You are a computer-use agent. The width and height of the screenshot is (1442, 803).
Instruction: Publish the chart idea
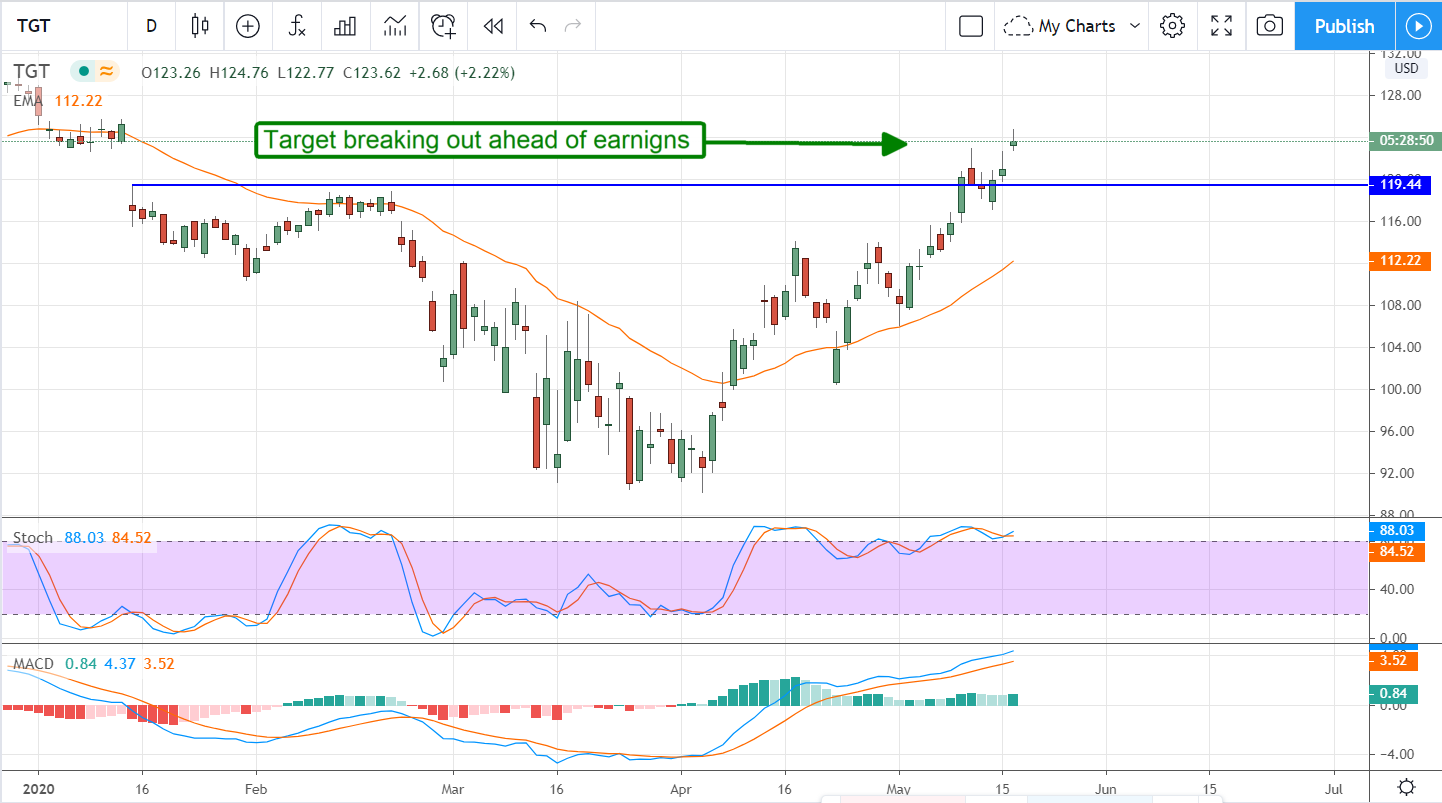pos(1344,26)
